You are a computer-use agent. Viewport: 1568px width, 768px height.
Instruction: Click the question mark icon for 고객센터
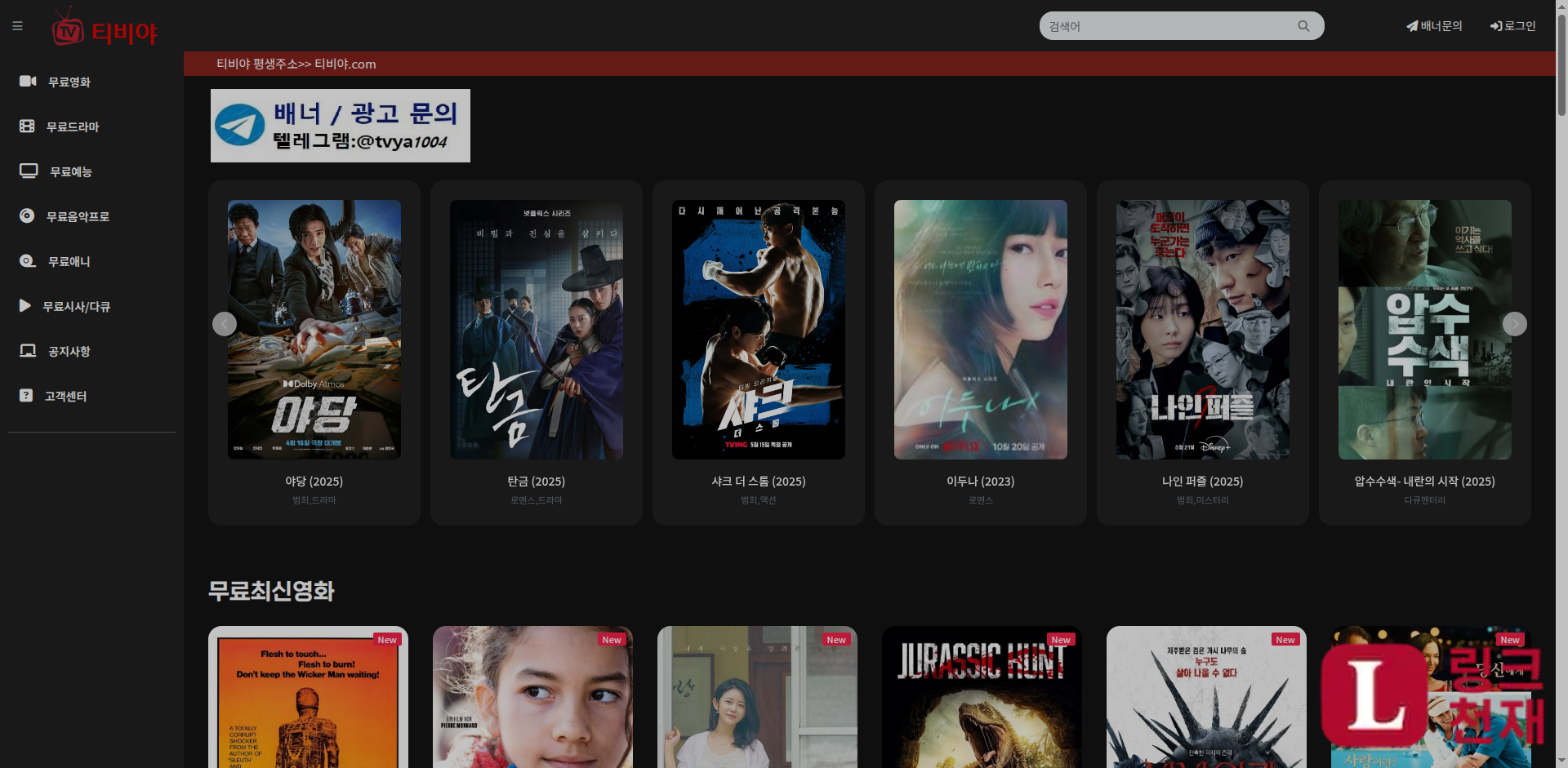coord(26,395)
